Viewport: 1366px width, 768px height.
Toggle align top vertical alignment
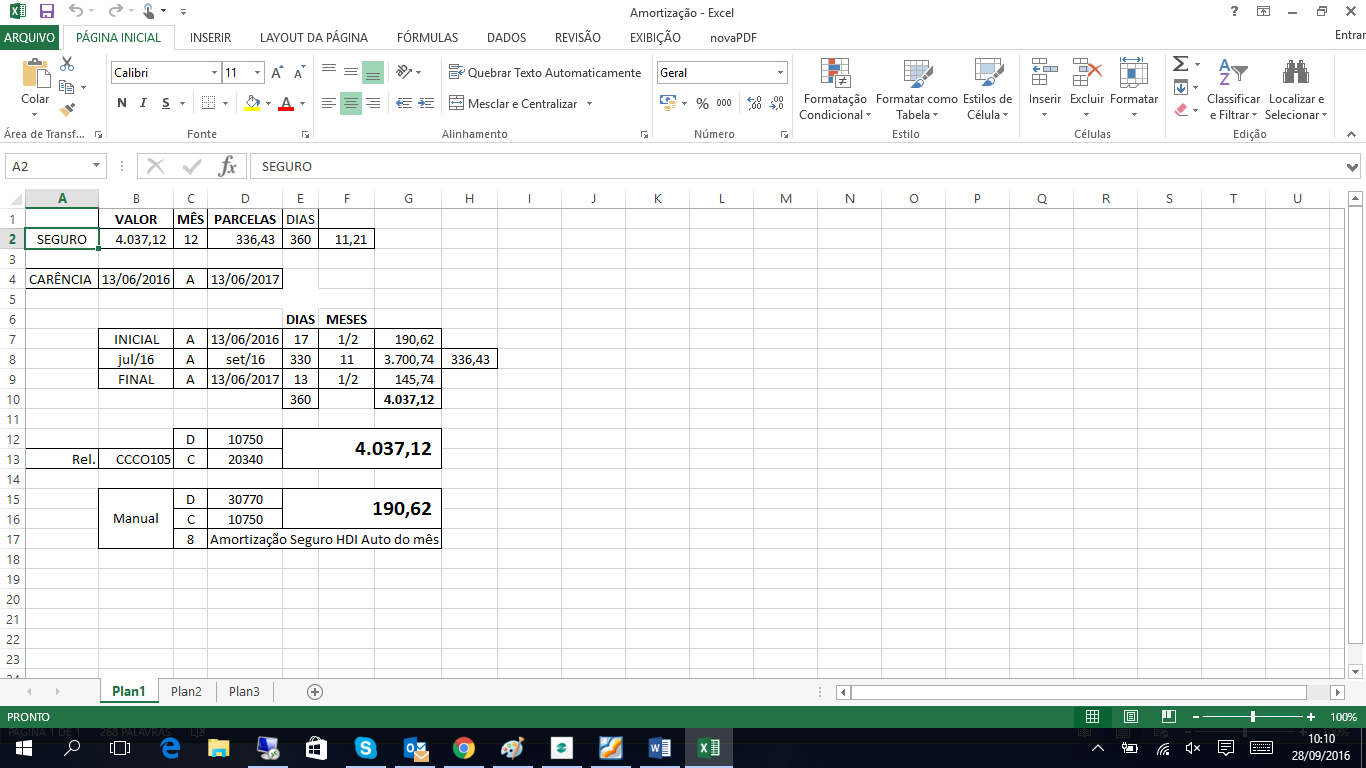tap(329, 72)
